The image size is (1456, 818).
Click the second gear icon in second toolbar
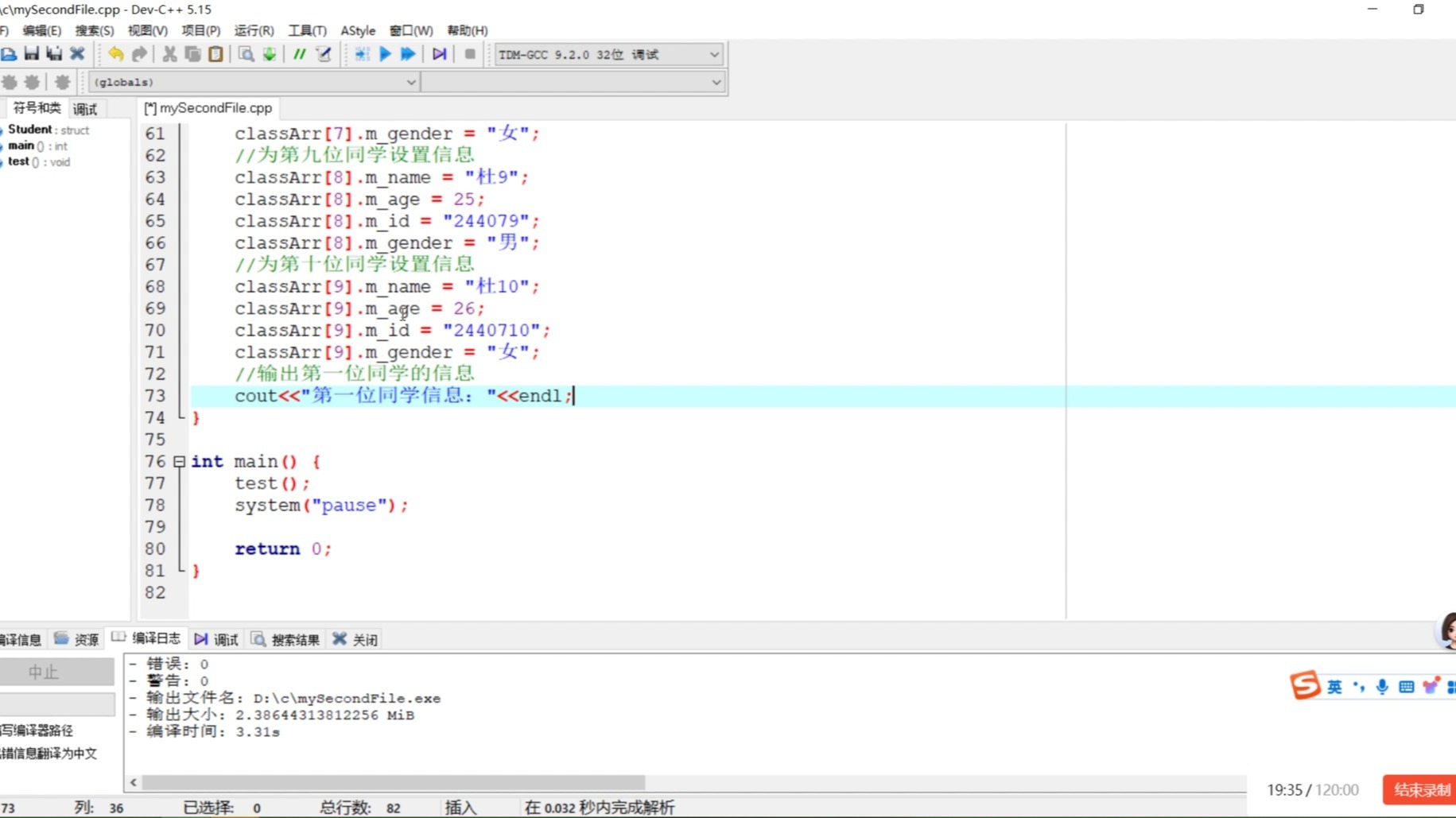(32, 82)
